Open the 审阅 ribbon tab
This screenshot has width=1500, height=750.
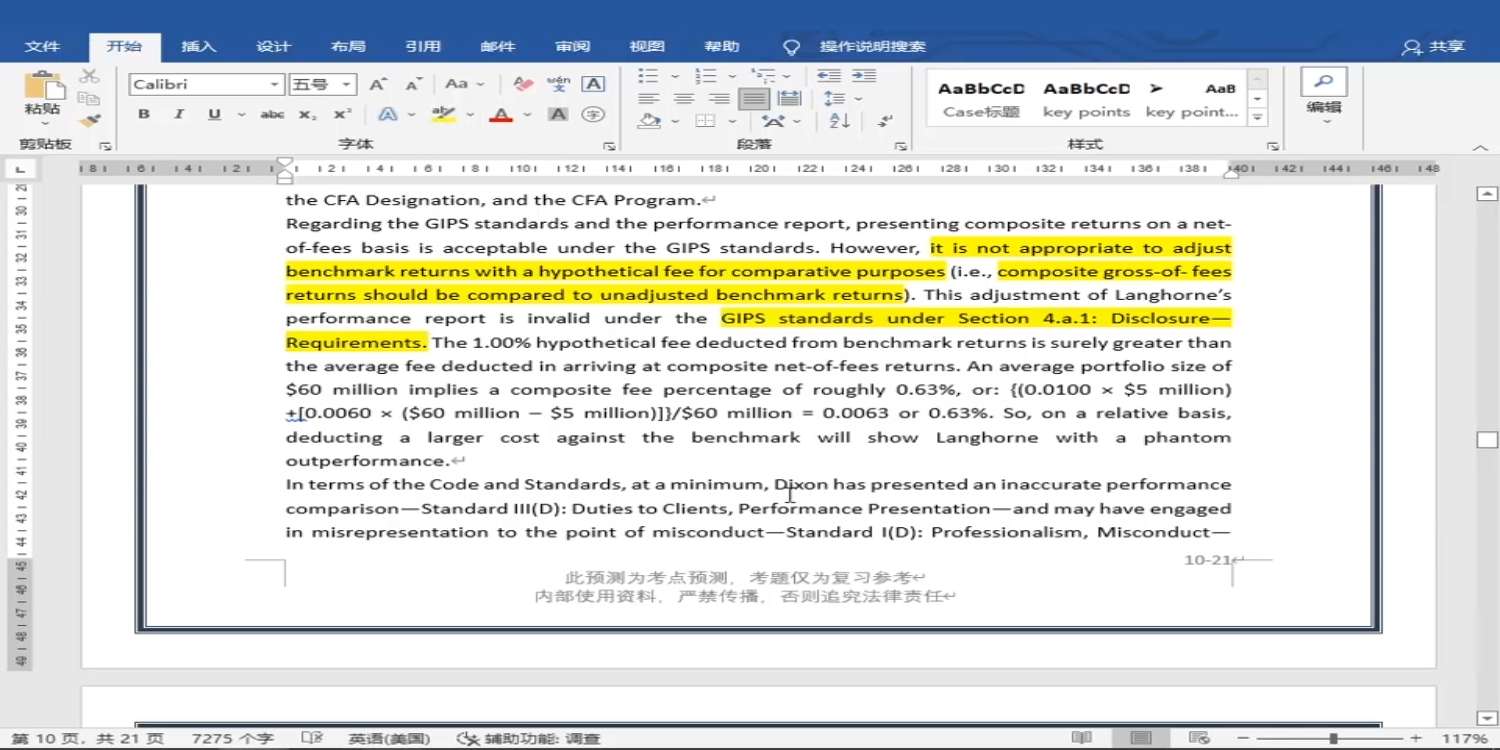573,46
